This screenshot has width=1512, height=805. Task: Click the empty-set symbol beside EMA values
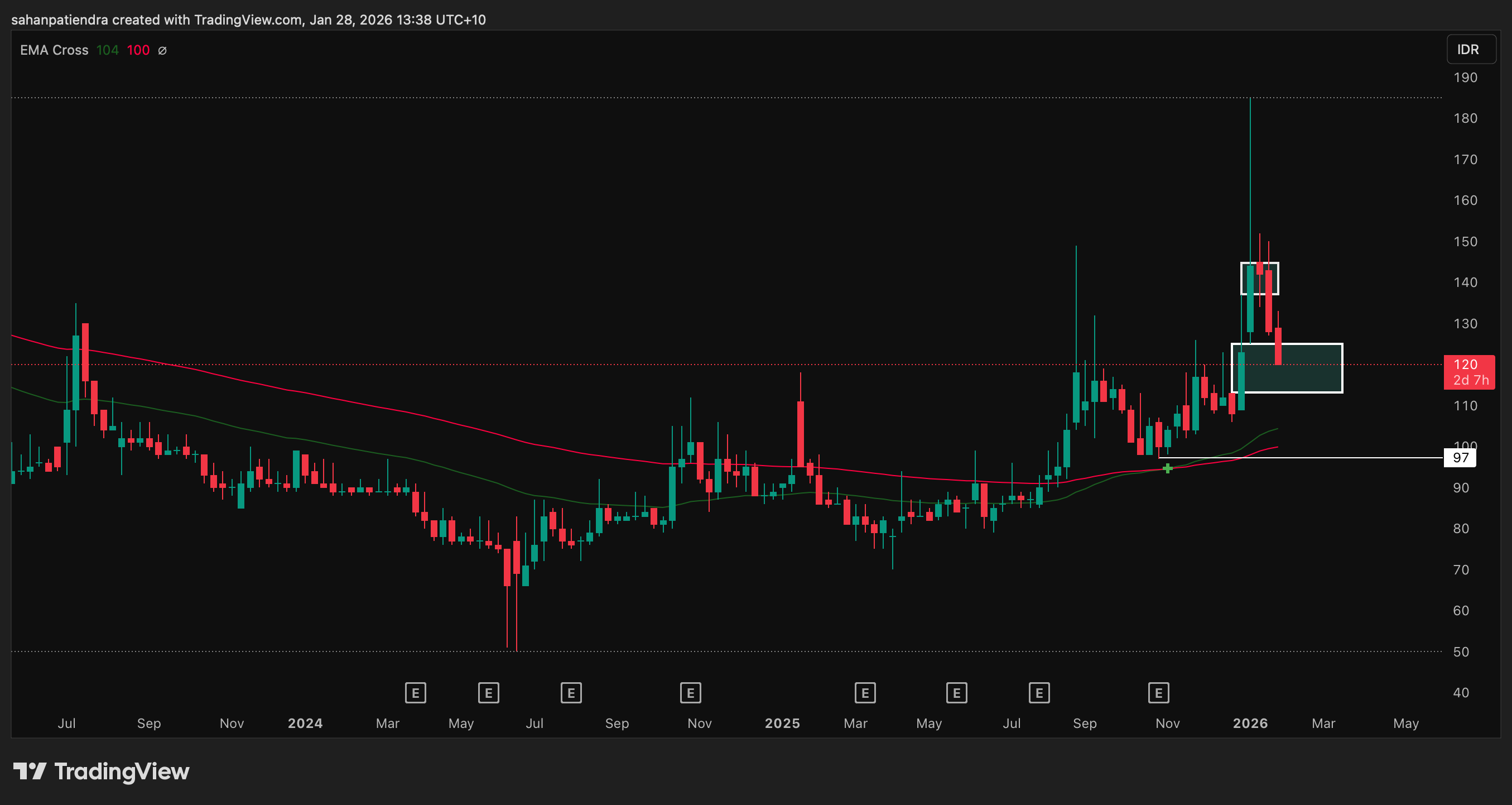pyautogui.click(x=162, y=50)
